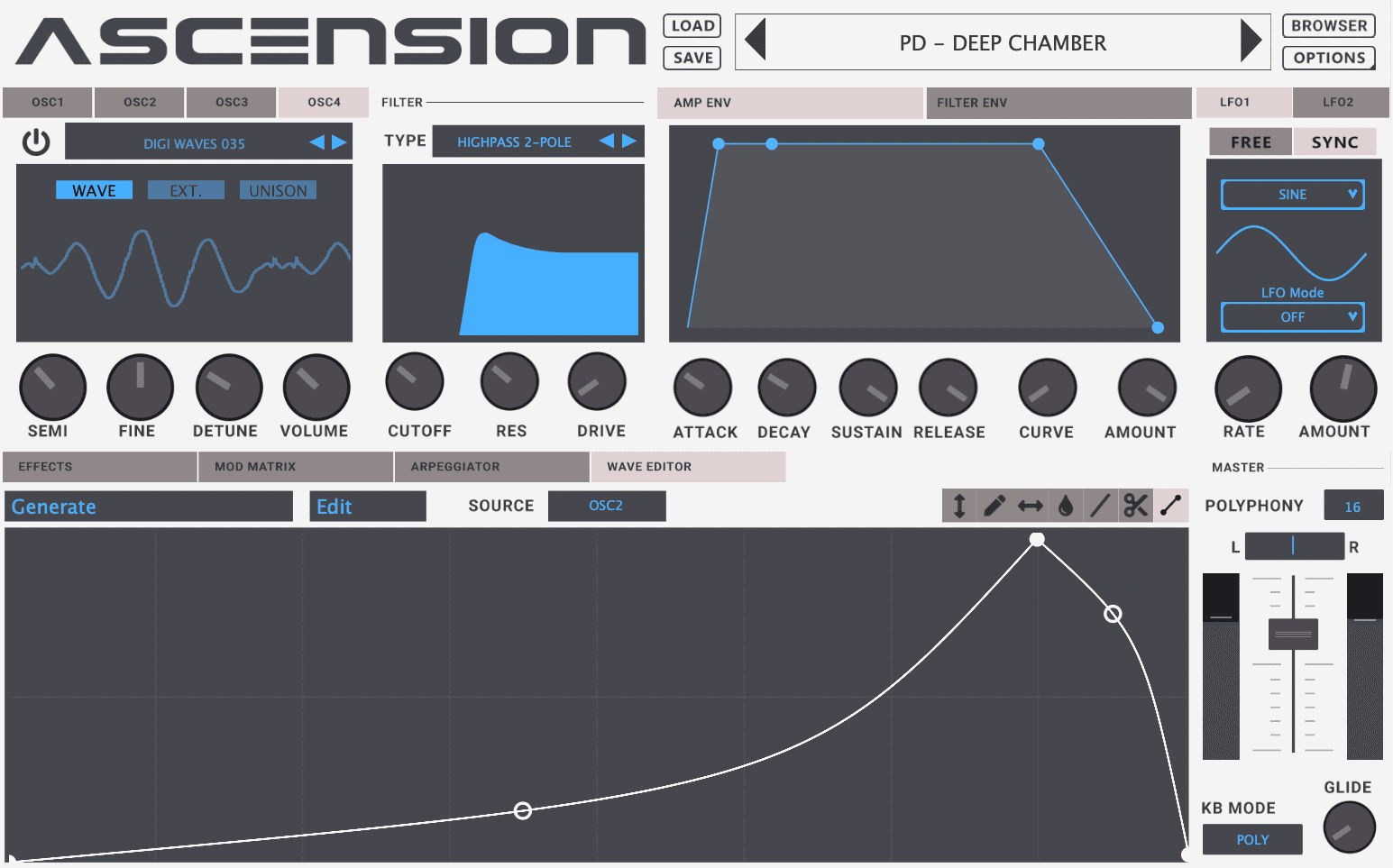Click the LOAD preset button

(x=692, y=26)
